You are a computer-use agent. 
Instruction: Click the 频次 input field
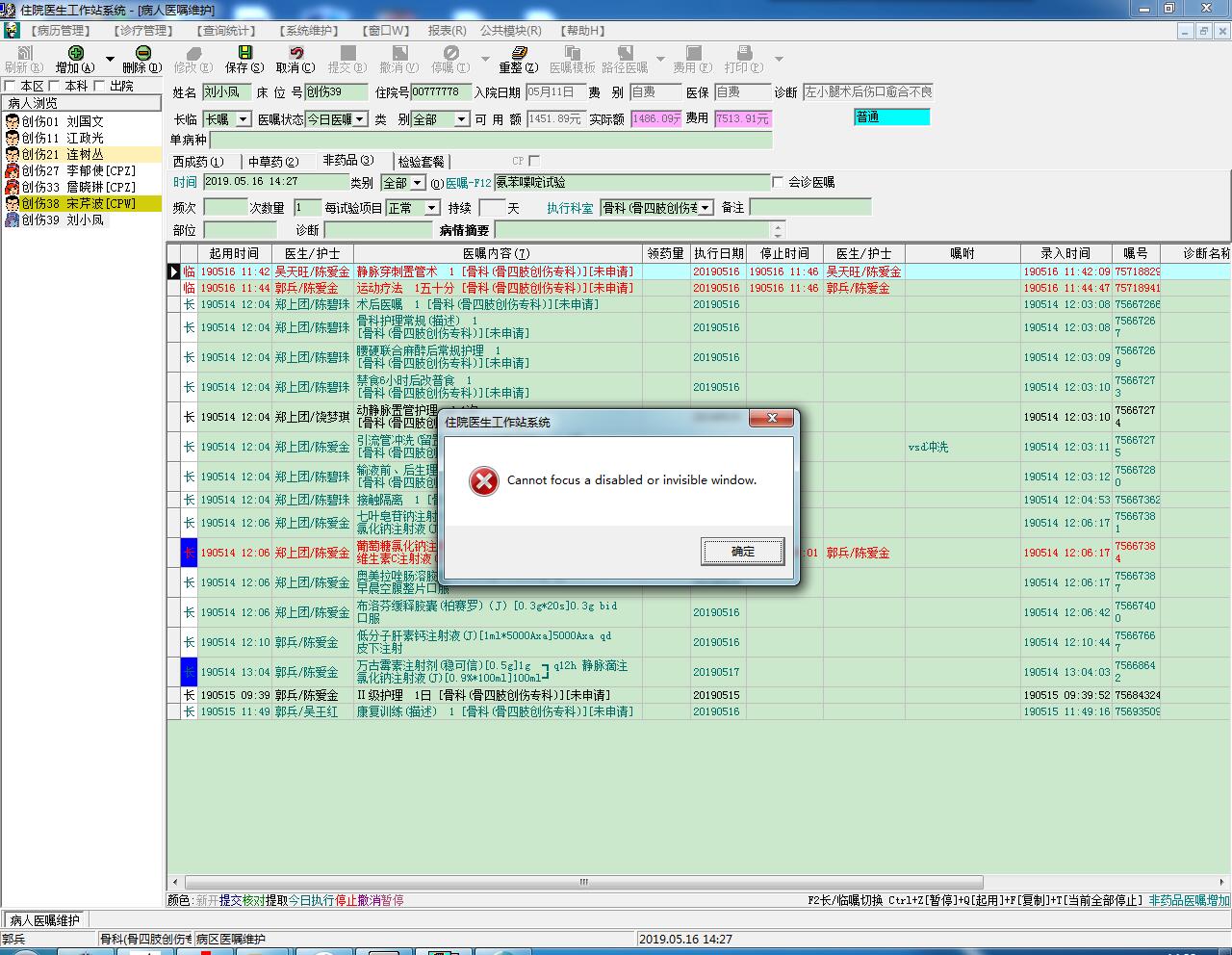pyautogui.click(x=225, y=208)
